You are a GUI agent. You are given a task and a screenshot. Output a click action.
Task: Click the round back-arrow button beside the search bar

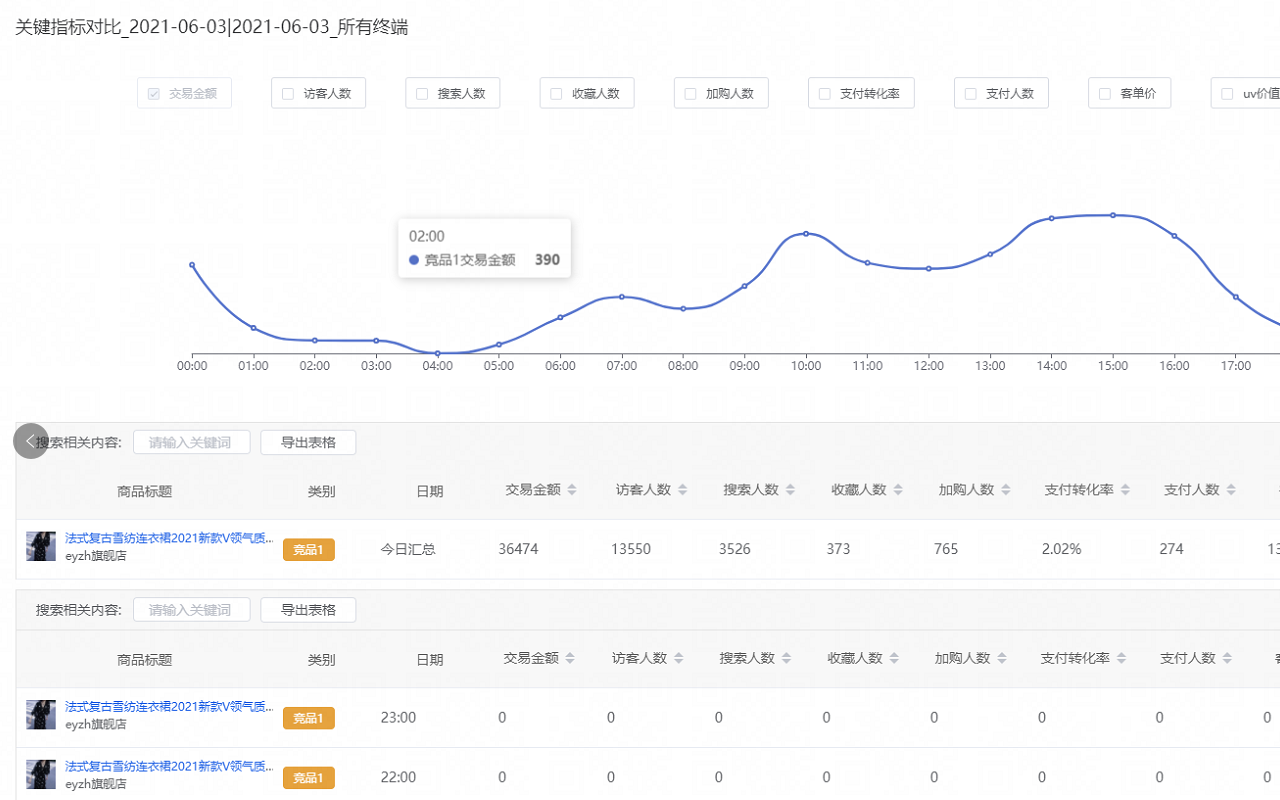(31, 441)
